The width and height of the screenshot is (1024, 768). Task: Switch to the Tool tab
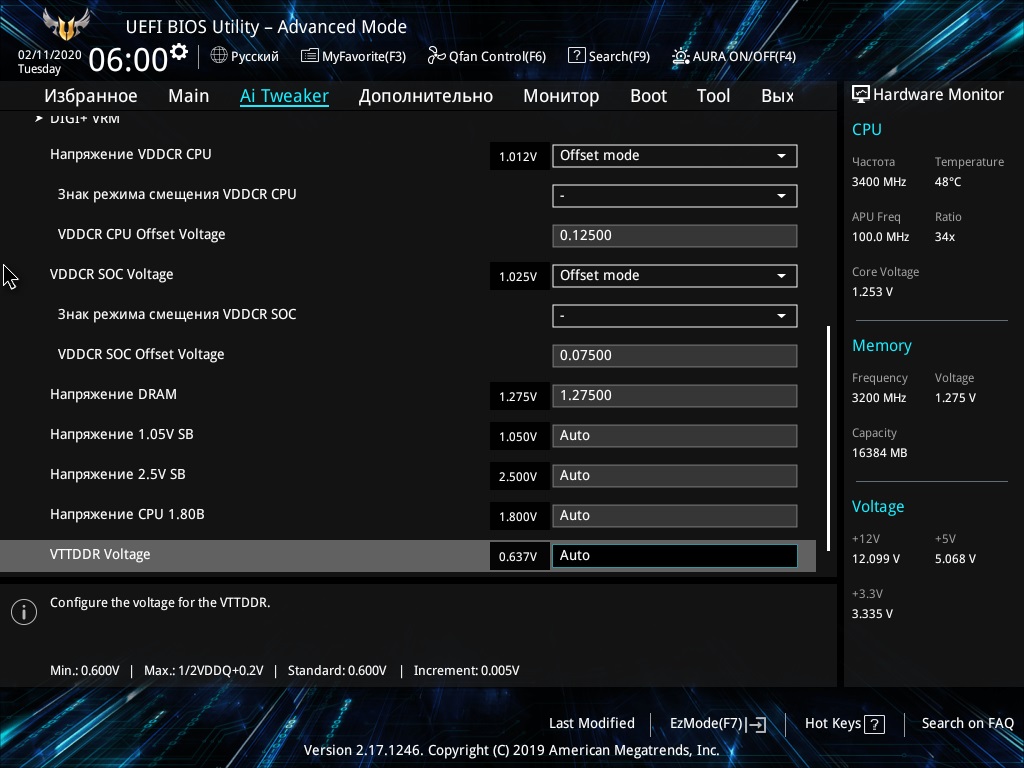713,96
